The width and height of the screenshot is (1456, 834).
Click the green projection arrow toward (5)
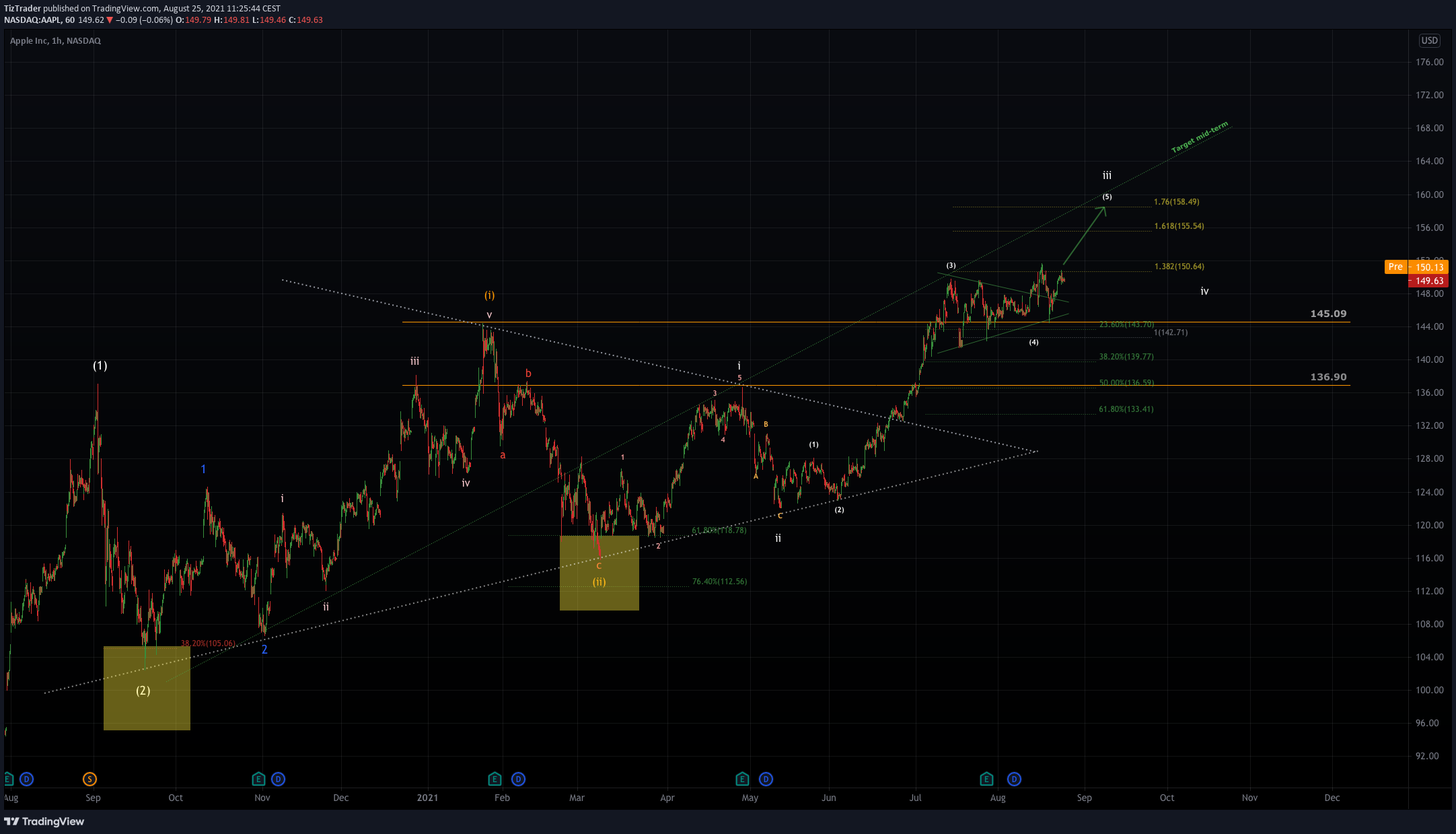tap(1084, 235)
